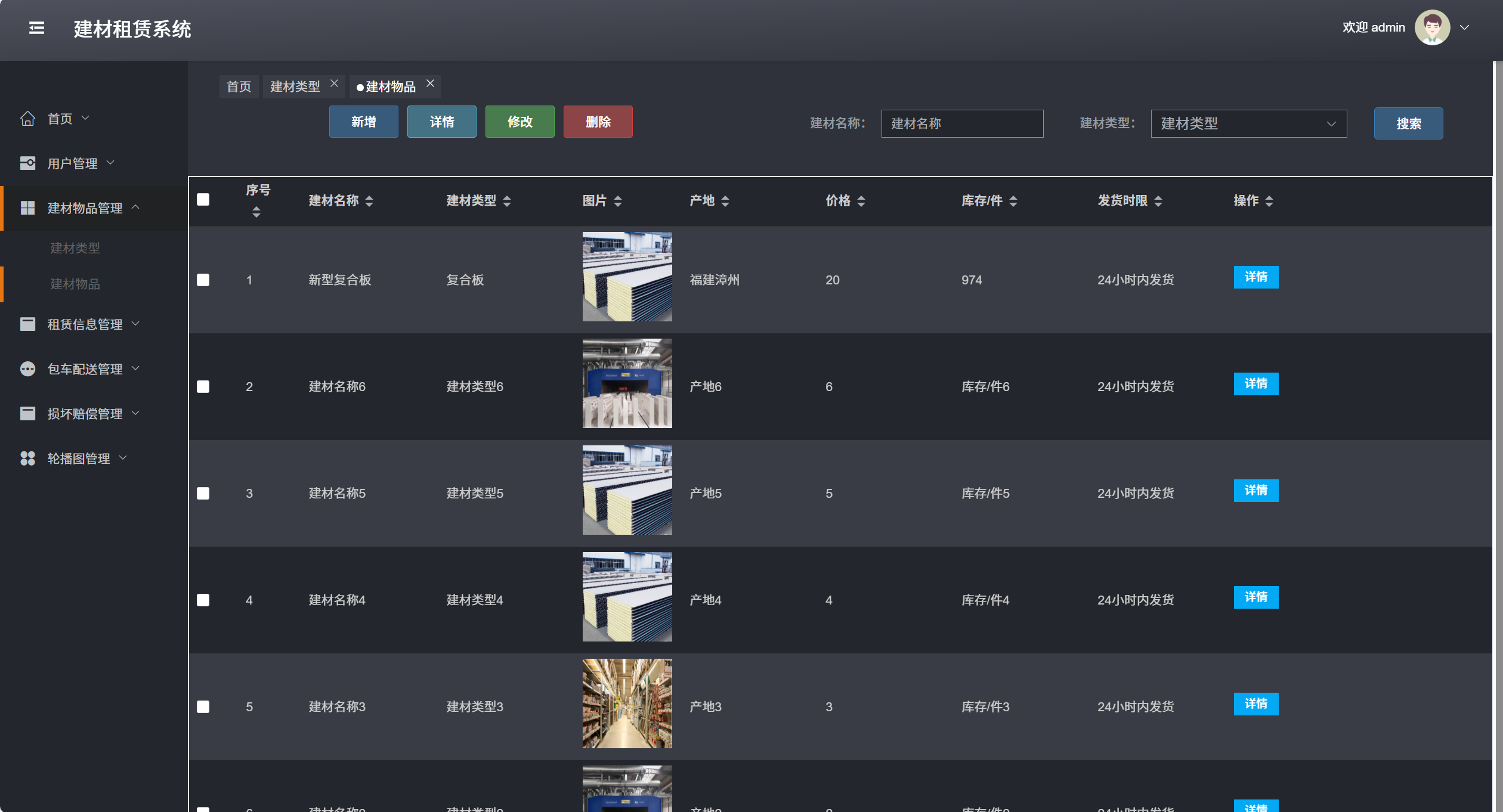Click the 租赁信息管理 sidebar icon
This screenshot has width=1503, height=812.
click(27, 324)
